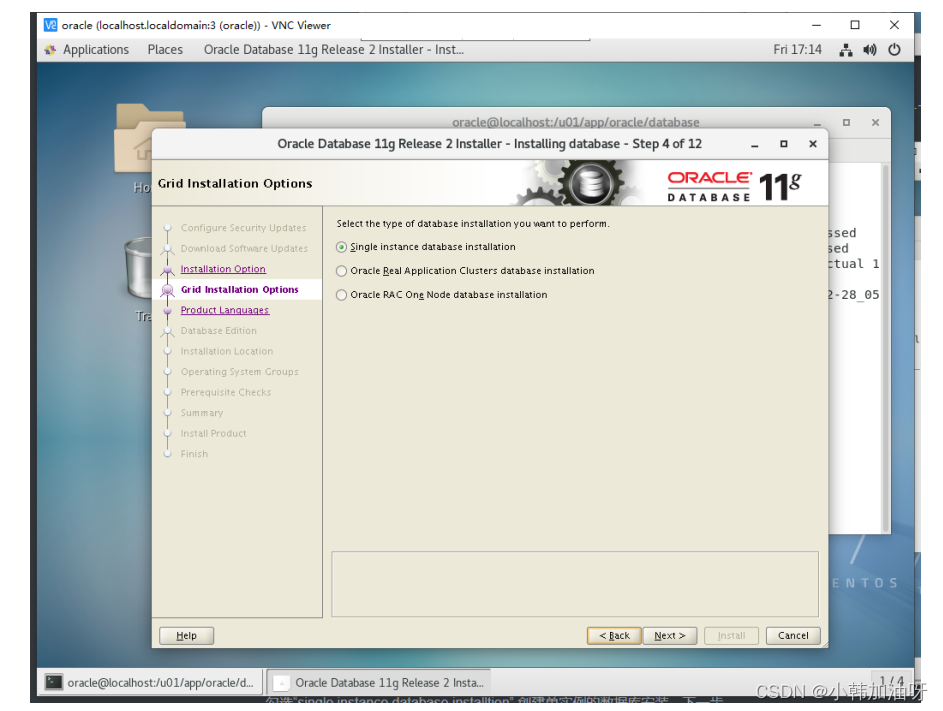Screen dimensions: 943x711
Task: Click Install Product step label
Action: point(213,433)
